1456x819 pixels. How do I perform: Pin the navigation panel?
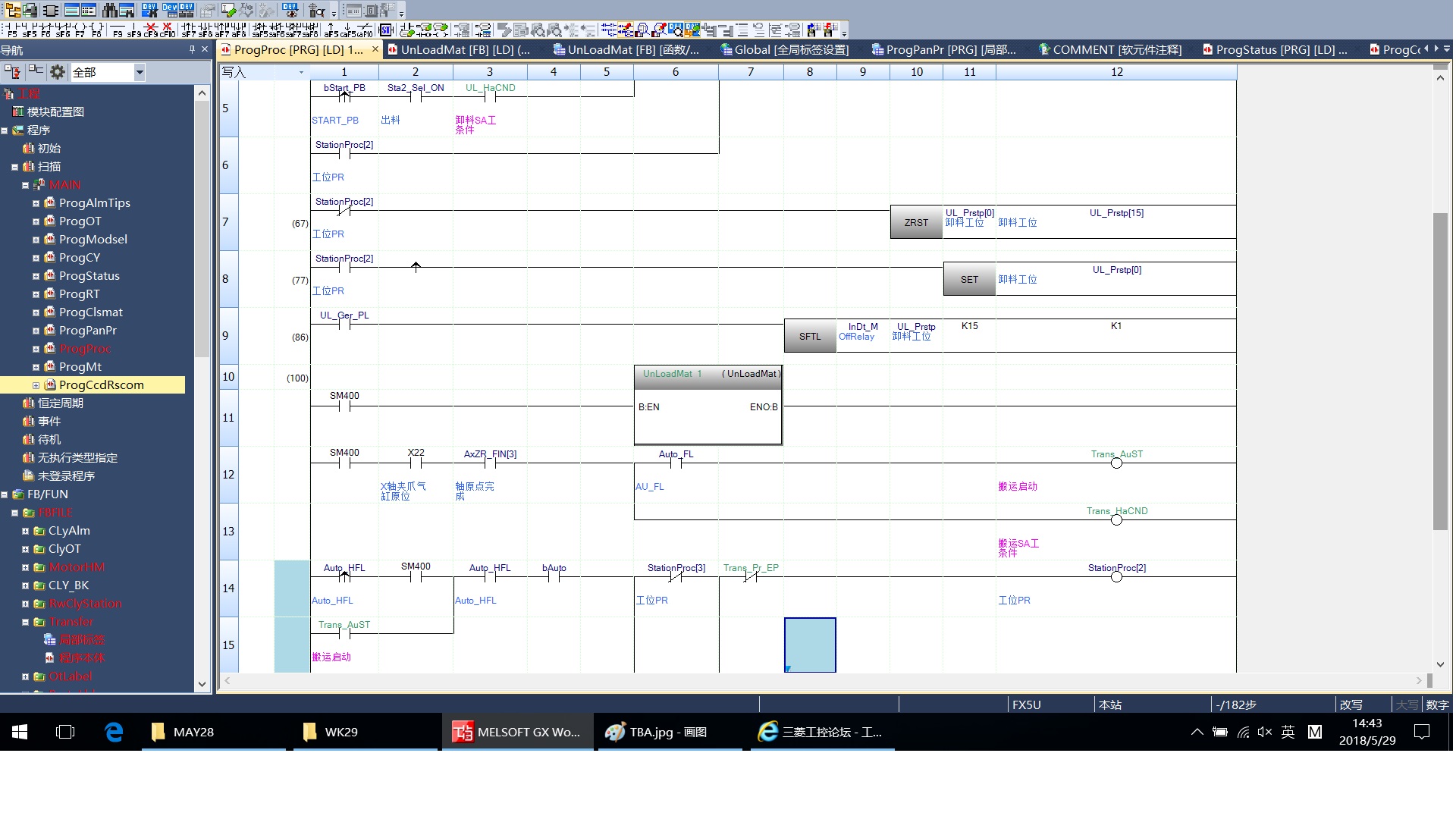[192, 49]
